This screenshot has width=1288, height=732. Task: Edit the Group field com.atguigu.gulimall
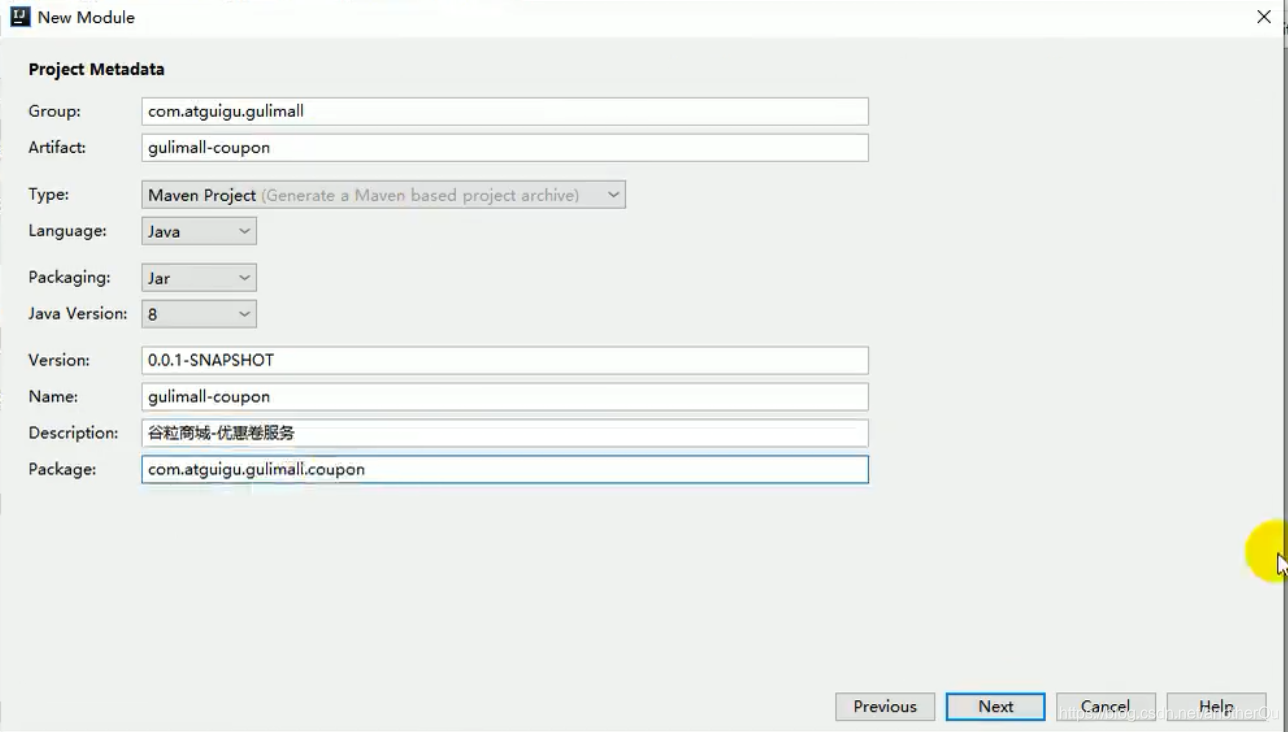(505, 111)
